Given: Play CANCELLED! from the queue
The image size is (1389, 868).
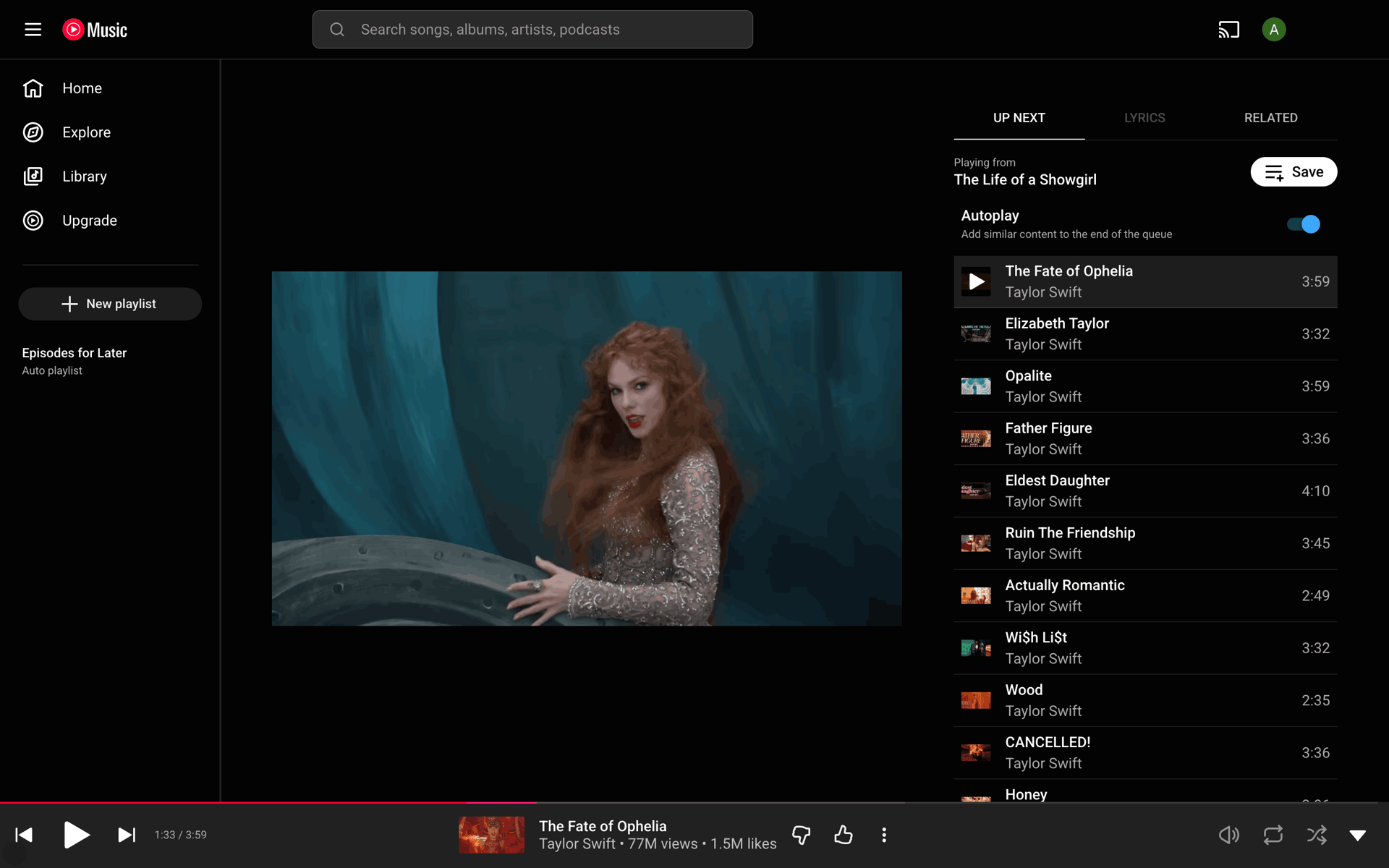Looking at the screenshot, I should [1145, 753].
